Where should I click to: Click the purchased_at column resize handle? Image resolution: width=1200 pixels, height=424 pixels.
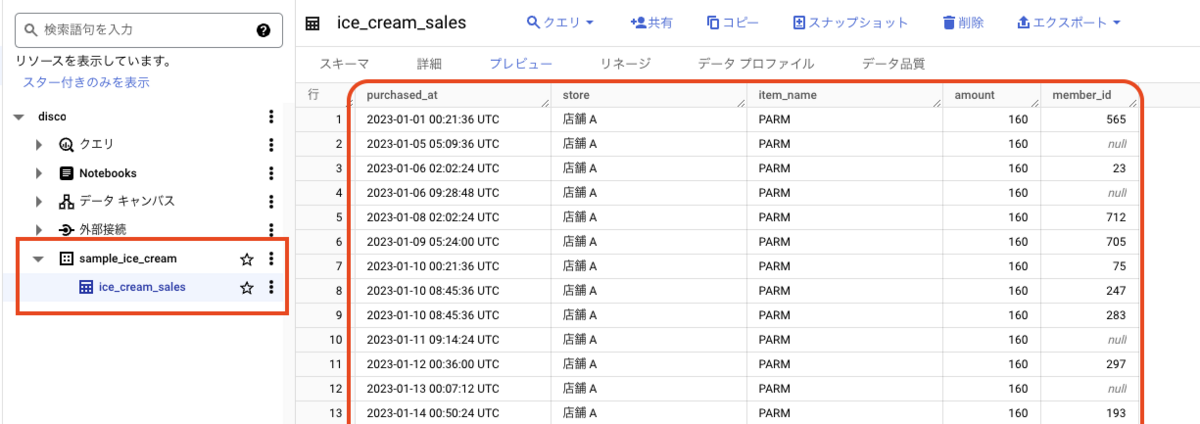545,103
